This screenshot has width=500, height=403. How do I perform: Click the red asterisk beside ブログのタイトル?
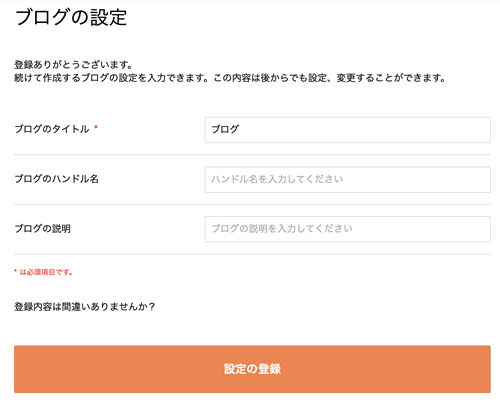click(x=96, y=127)
